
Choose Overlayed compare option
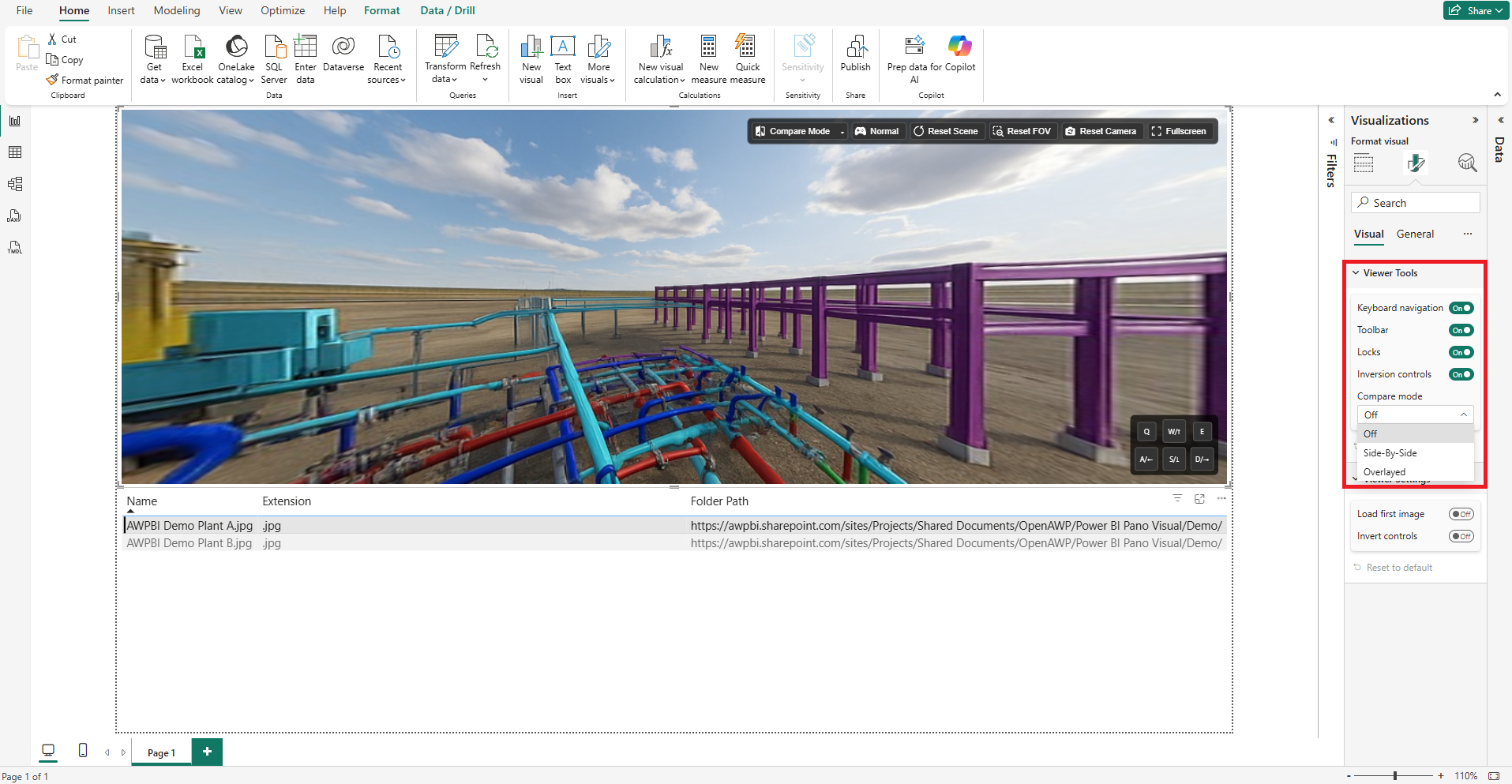point(1415,472)
